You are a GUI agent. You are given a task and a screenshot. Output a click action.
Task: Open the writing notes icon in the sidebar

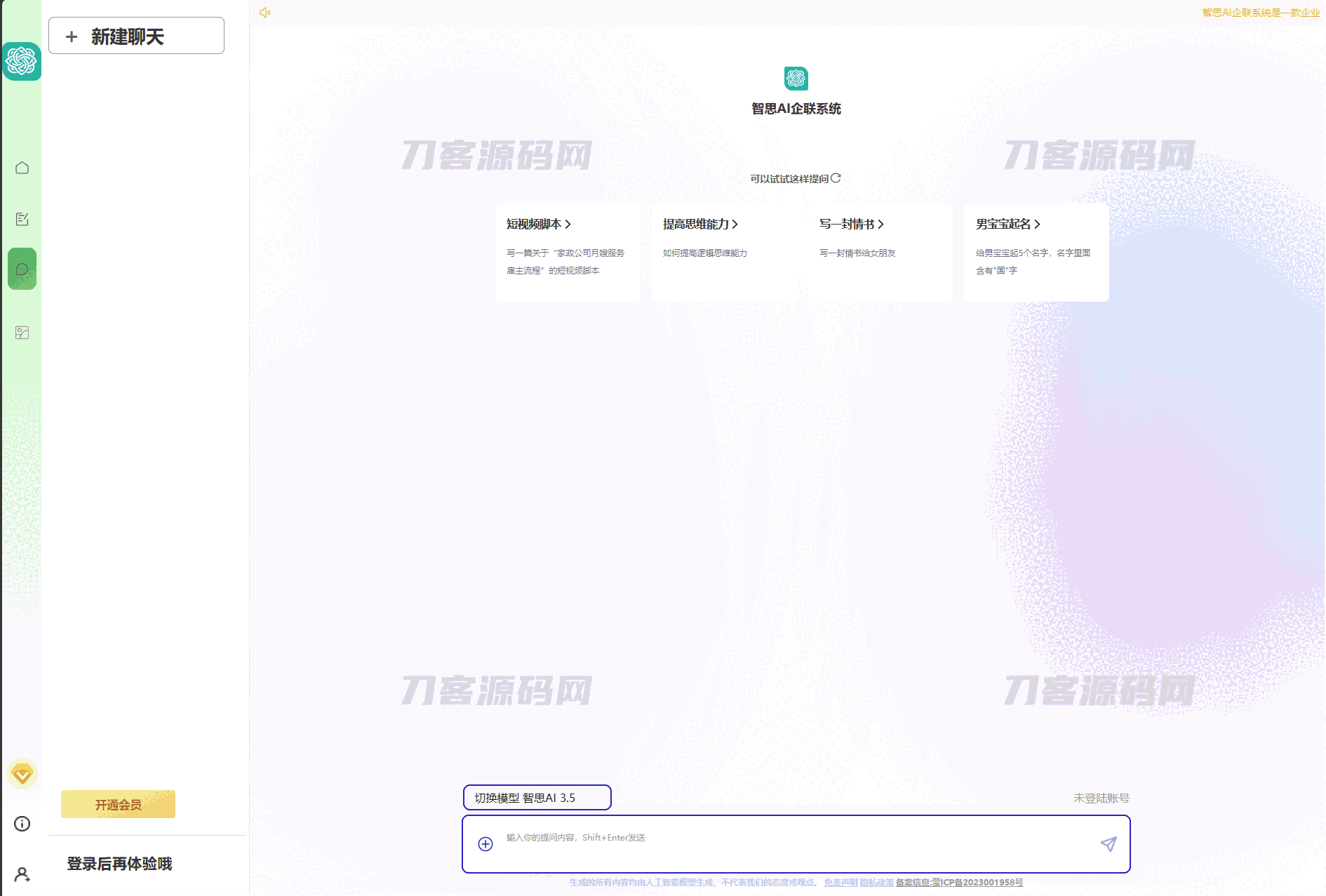click(22, 219)
